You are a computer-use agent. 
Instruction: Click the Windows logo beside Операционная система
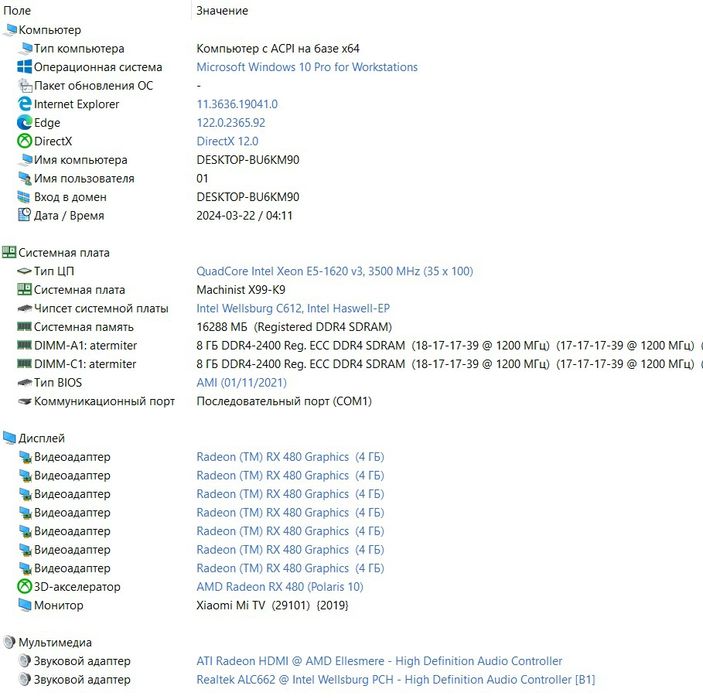tap(24, 67)
